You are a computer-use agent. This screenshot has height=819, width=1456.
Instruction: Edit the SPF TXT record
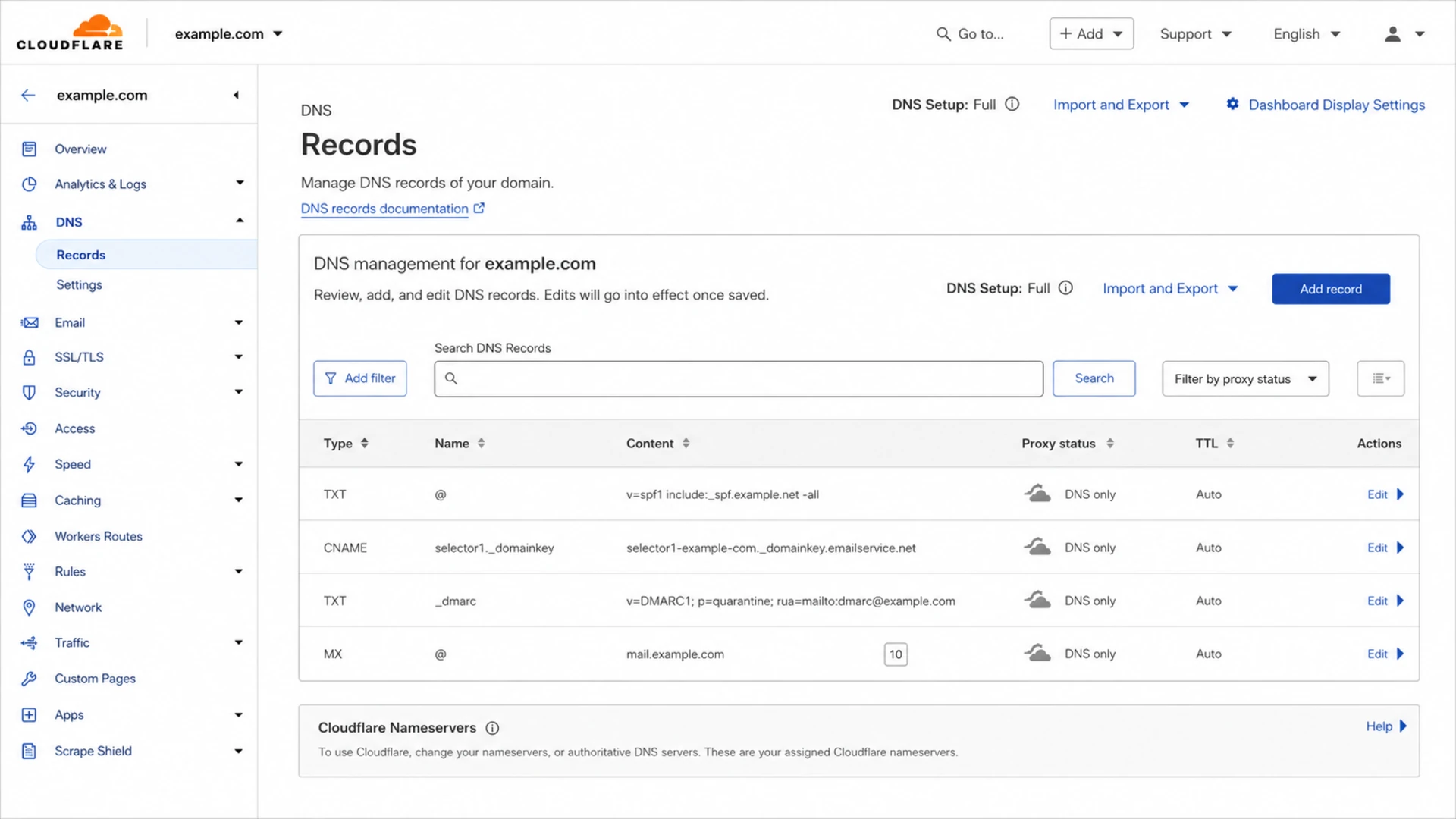point(1385,494)
